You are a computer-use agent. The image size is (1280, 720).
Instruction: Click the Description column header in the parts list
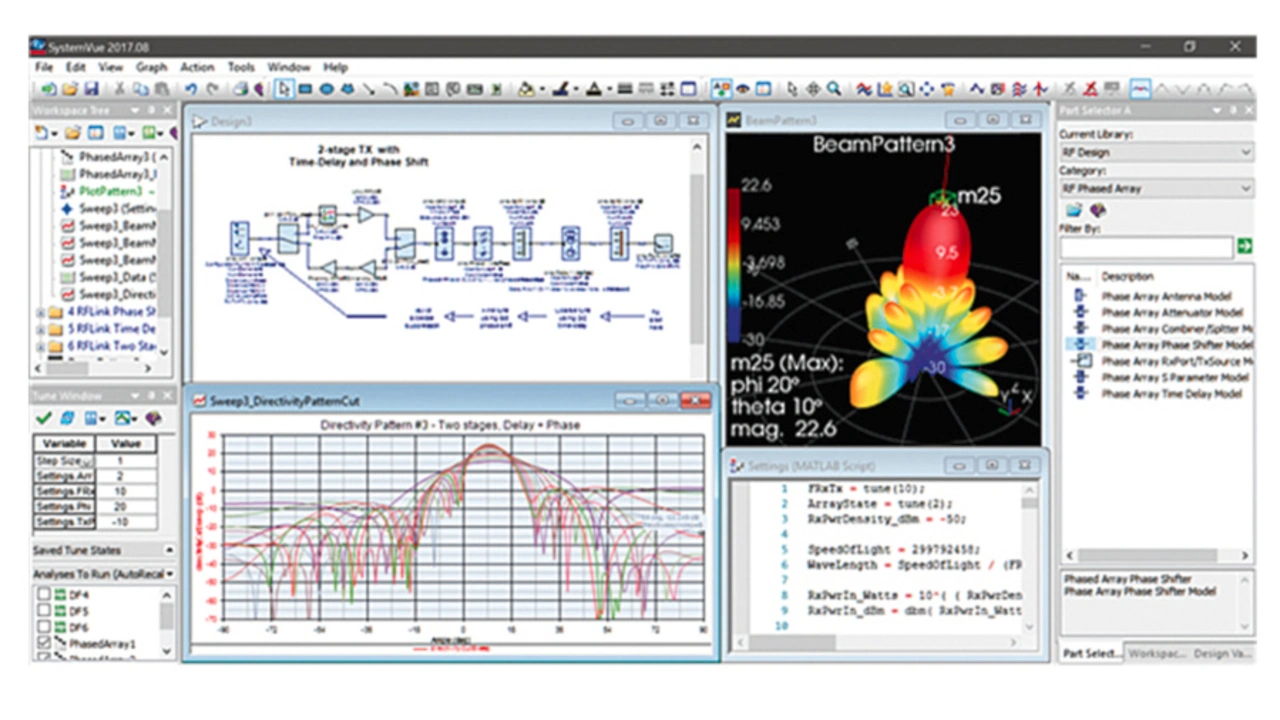pyautogui.click(x=1127, y=276)
